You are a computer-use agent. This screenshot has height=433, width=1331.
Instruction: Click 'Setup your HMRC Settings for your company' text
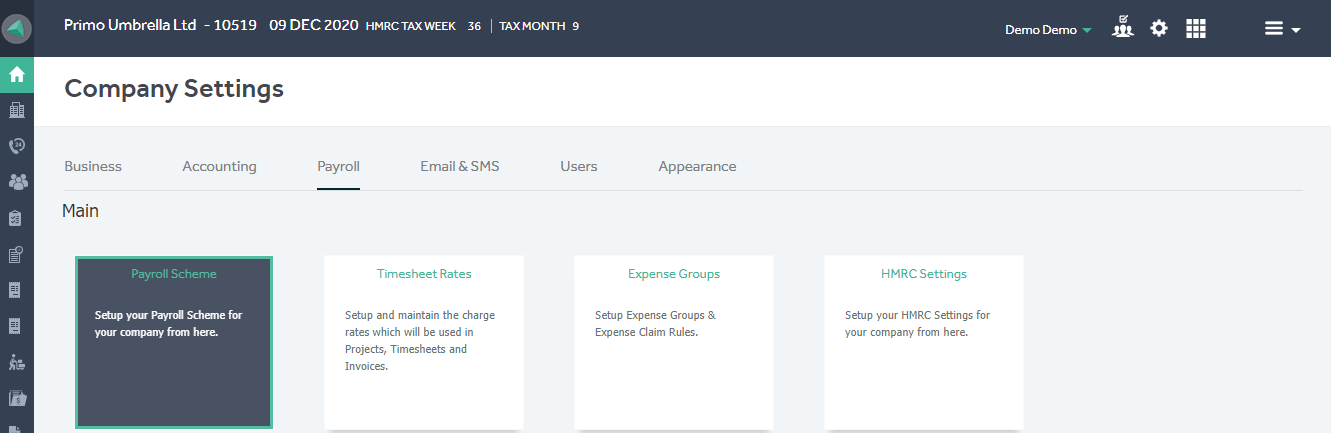(918, 323)
